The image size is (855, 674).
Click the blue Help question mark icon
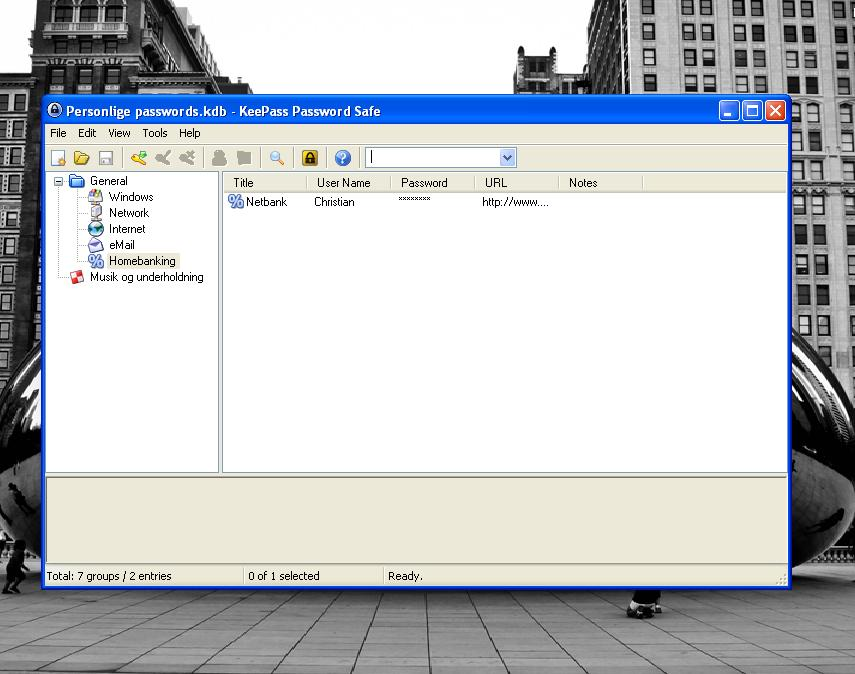click(x=343, y=158)
